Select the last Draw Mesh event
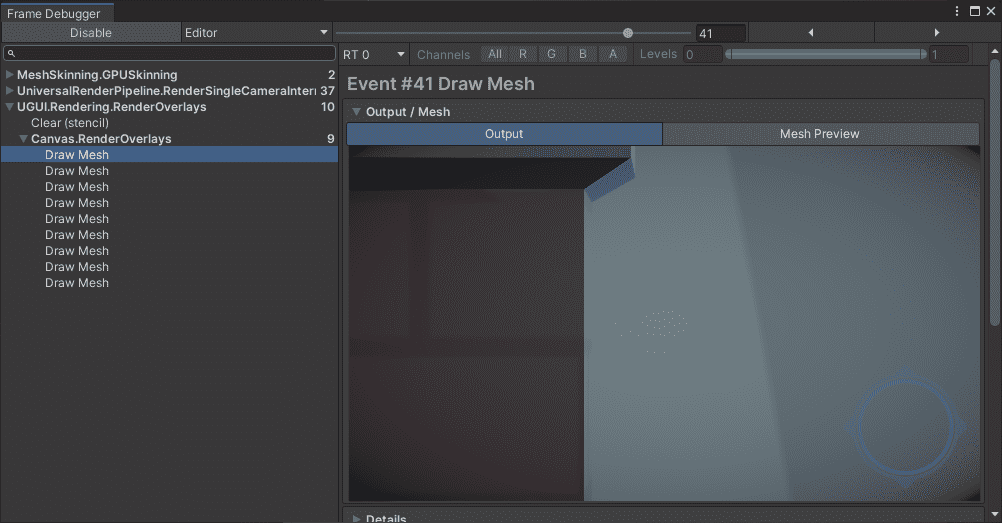 tap(169, 283)
